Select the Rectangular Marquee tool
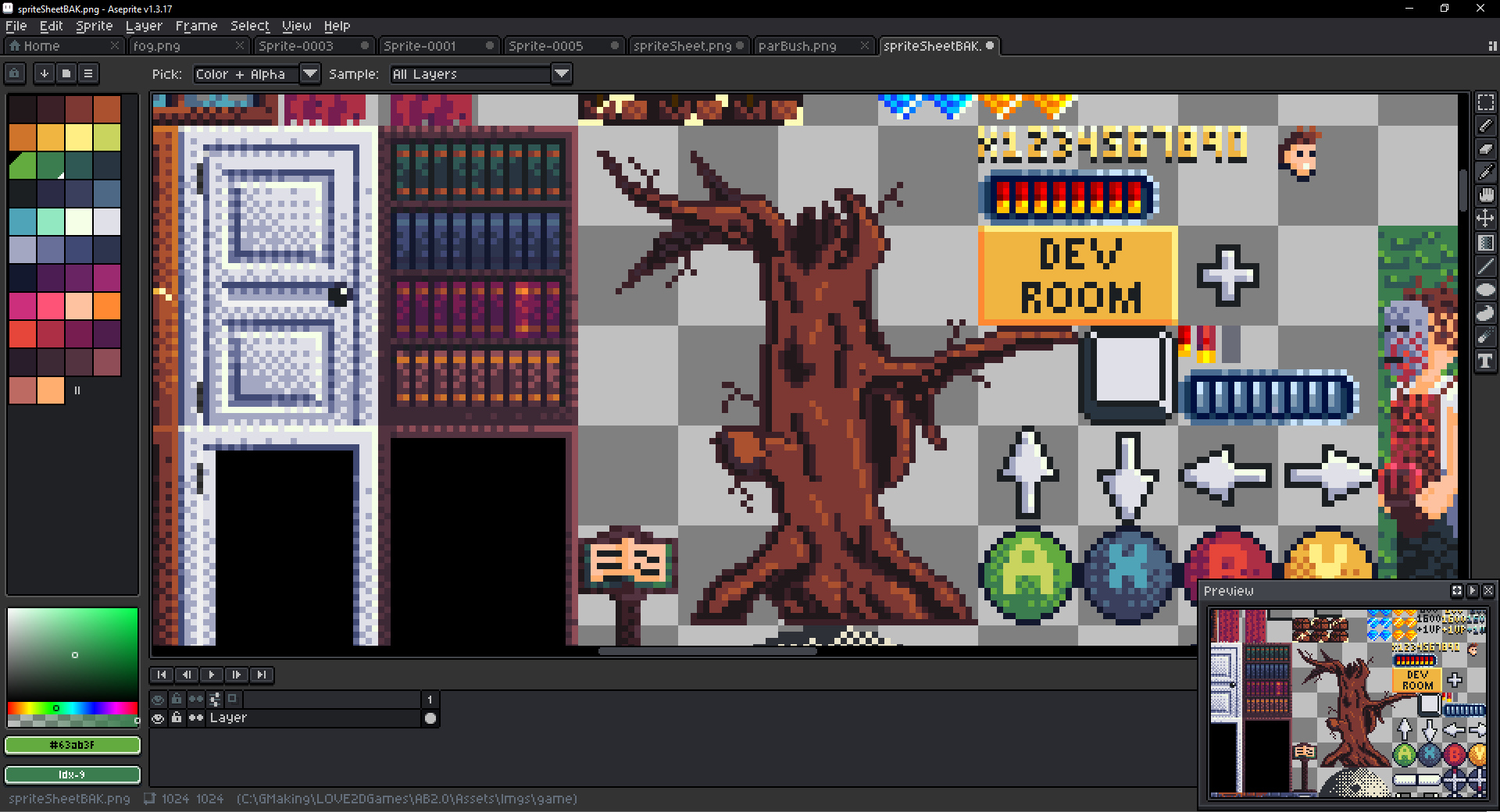This screenshot has width=1500, height=812. (1485, 102)
